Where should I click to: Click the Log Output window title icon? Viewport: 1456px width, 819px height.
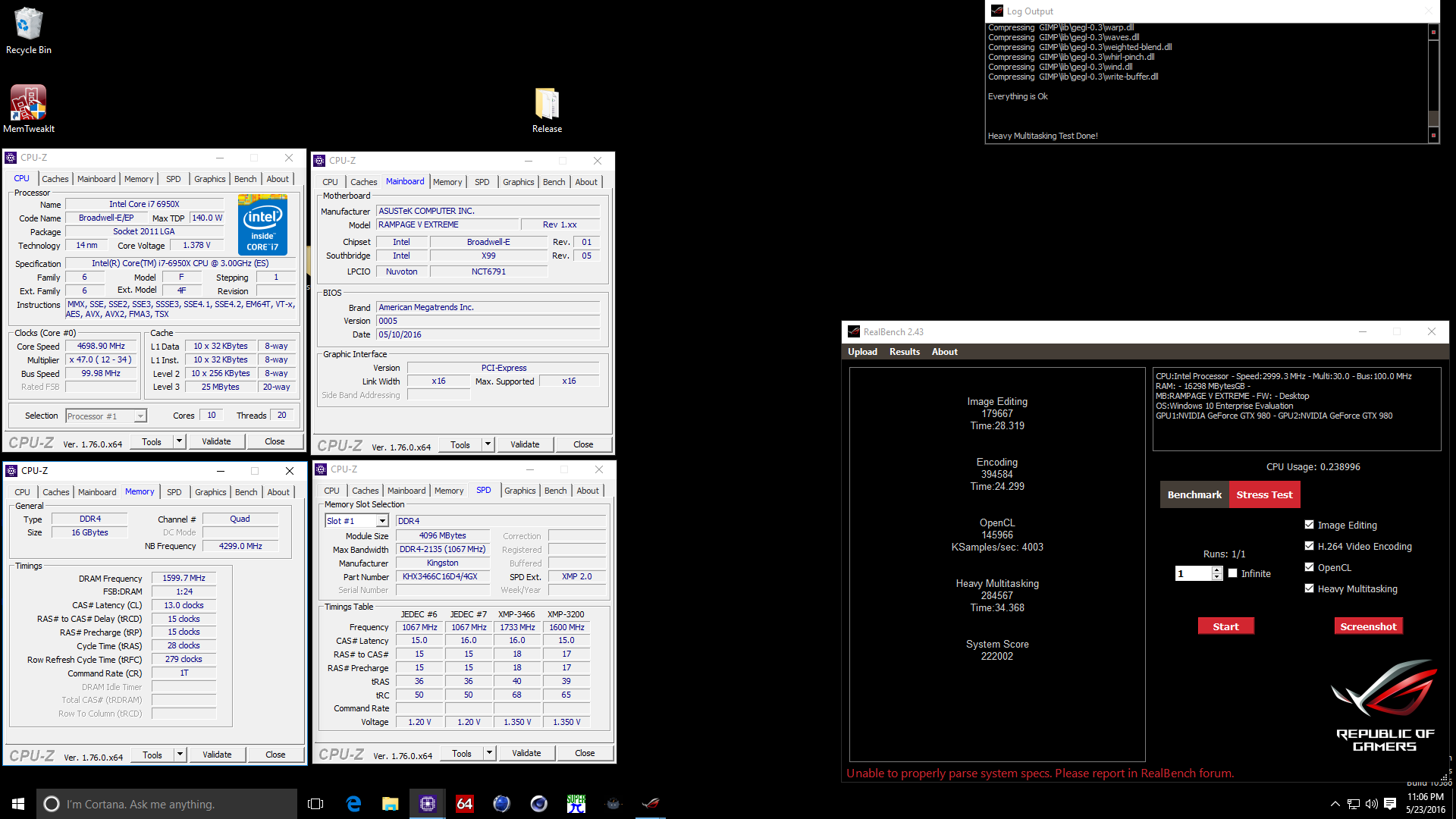coord(997,11)
